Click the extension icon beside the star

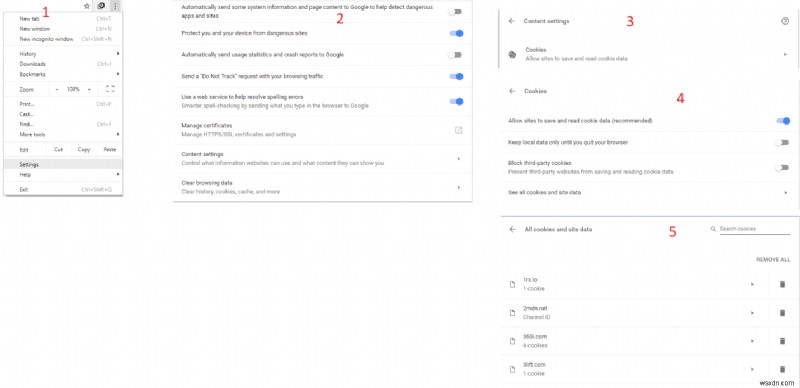click(x=101, y=6)
